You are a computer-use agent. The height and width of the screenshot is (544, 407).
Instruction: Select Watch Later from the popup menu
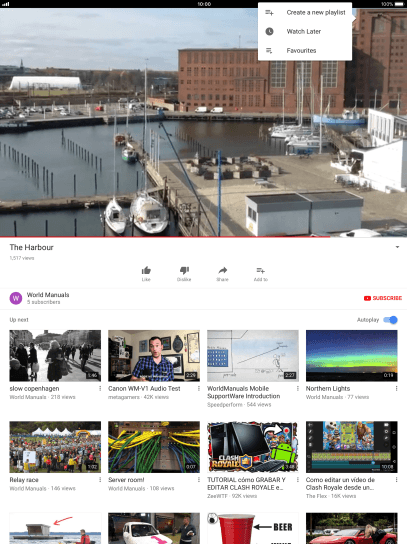pos(305,32)
